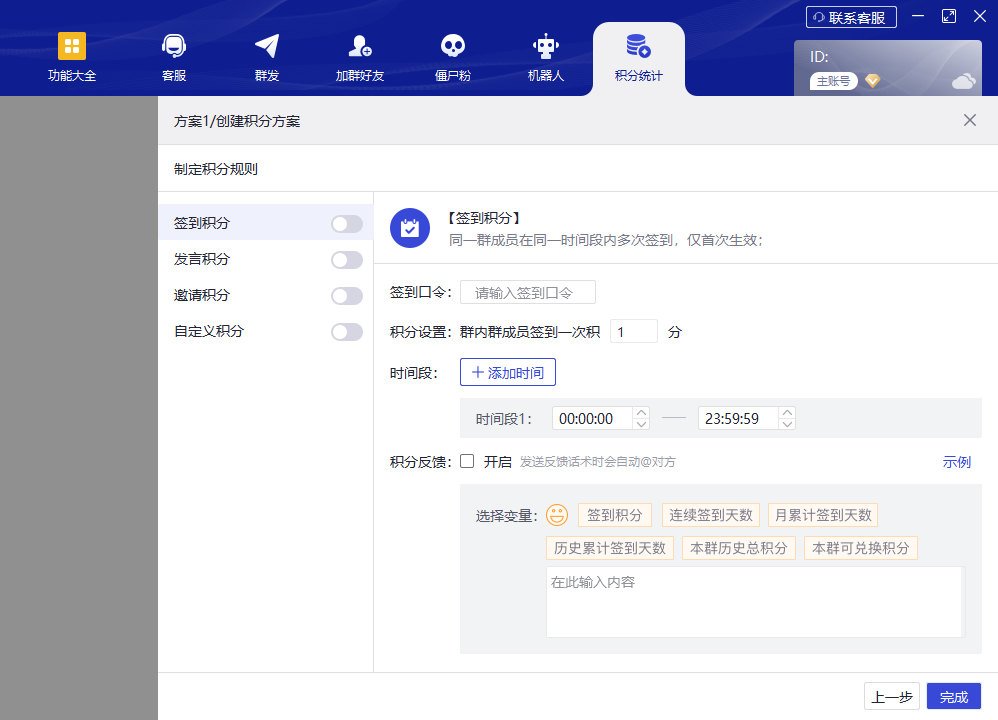998x720 pixels.
Task: Insert the 本群历史总积分 variable tag
Action: 739,548
